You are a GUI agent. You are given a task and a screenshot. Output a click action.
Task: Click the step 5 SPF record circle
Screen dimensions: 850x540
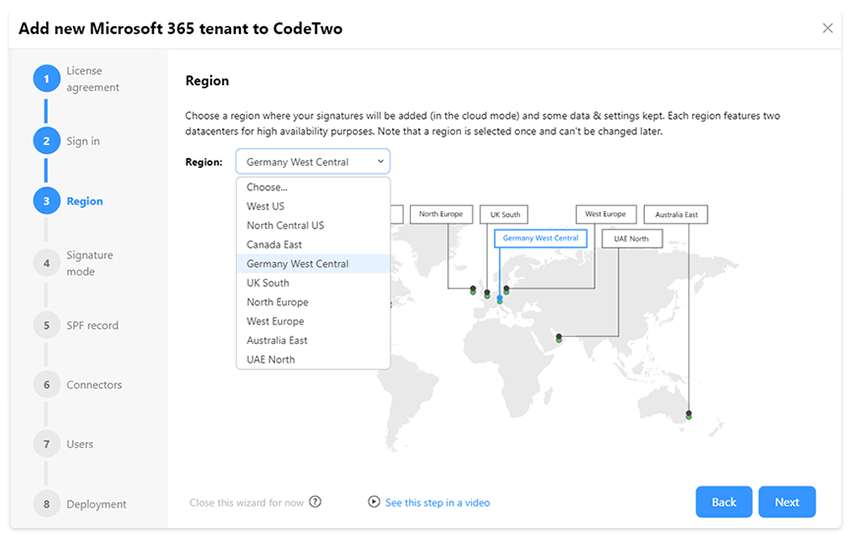[47, 325]
